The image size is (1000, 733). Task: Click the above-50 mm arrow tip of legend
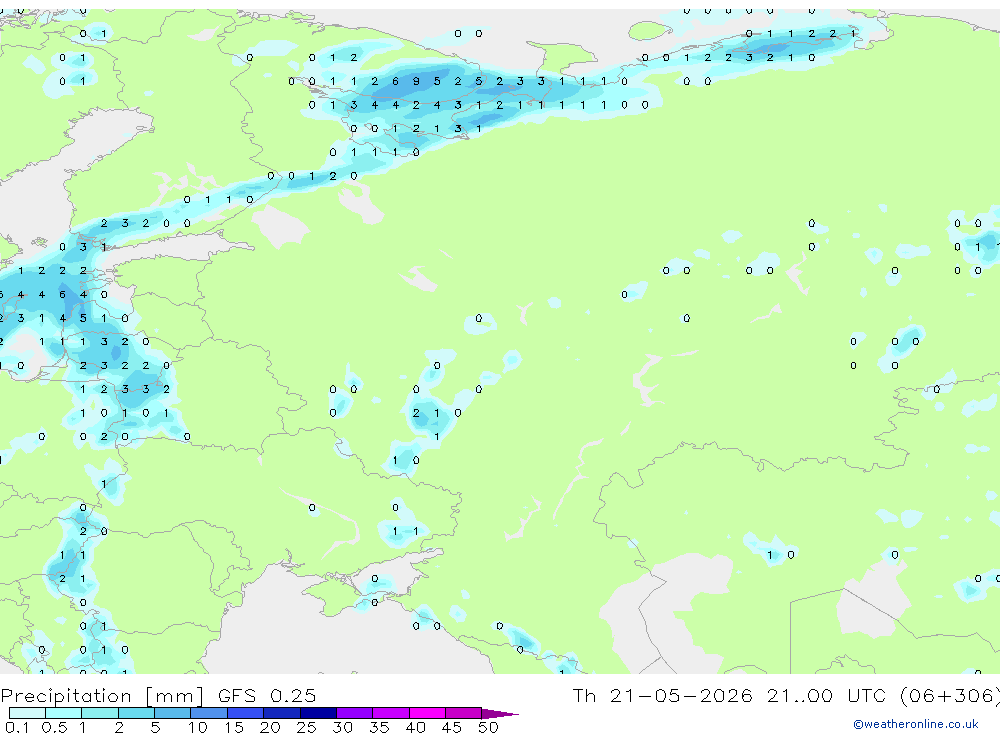pyautogui.click(x=500, y=713)
